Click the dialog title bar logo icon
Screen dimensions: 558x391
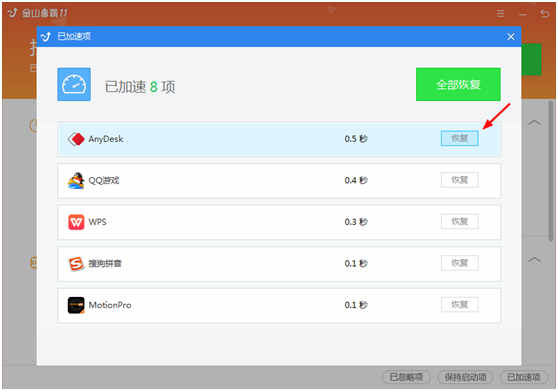coord(46,36)
